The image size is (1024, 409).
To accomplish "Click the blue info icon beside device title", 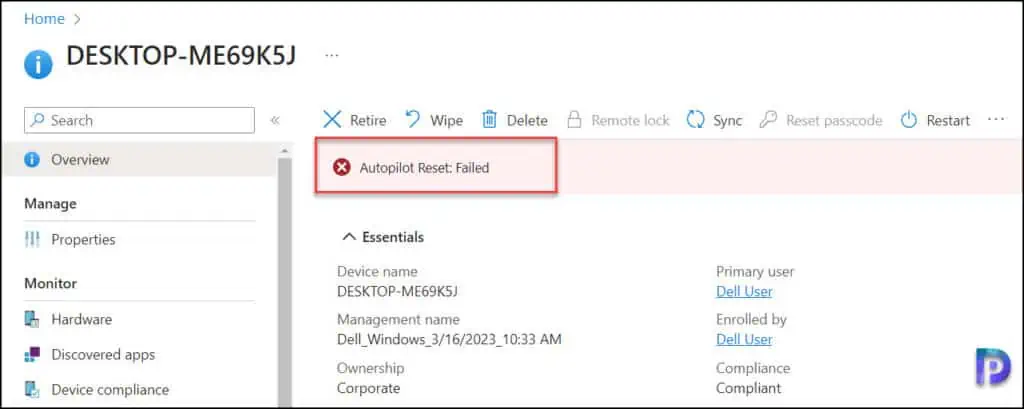I will click(38, 65).
